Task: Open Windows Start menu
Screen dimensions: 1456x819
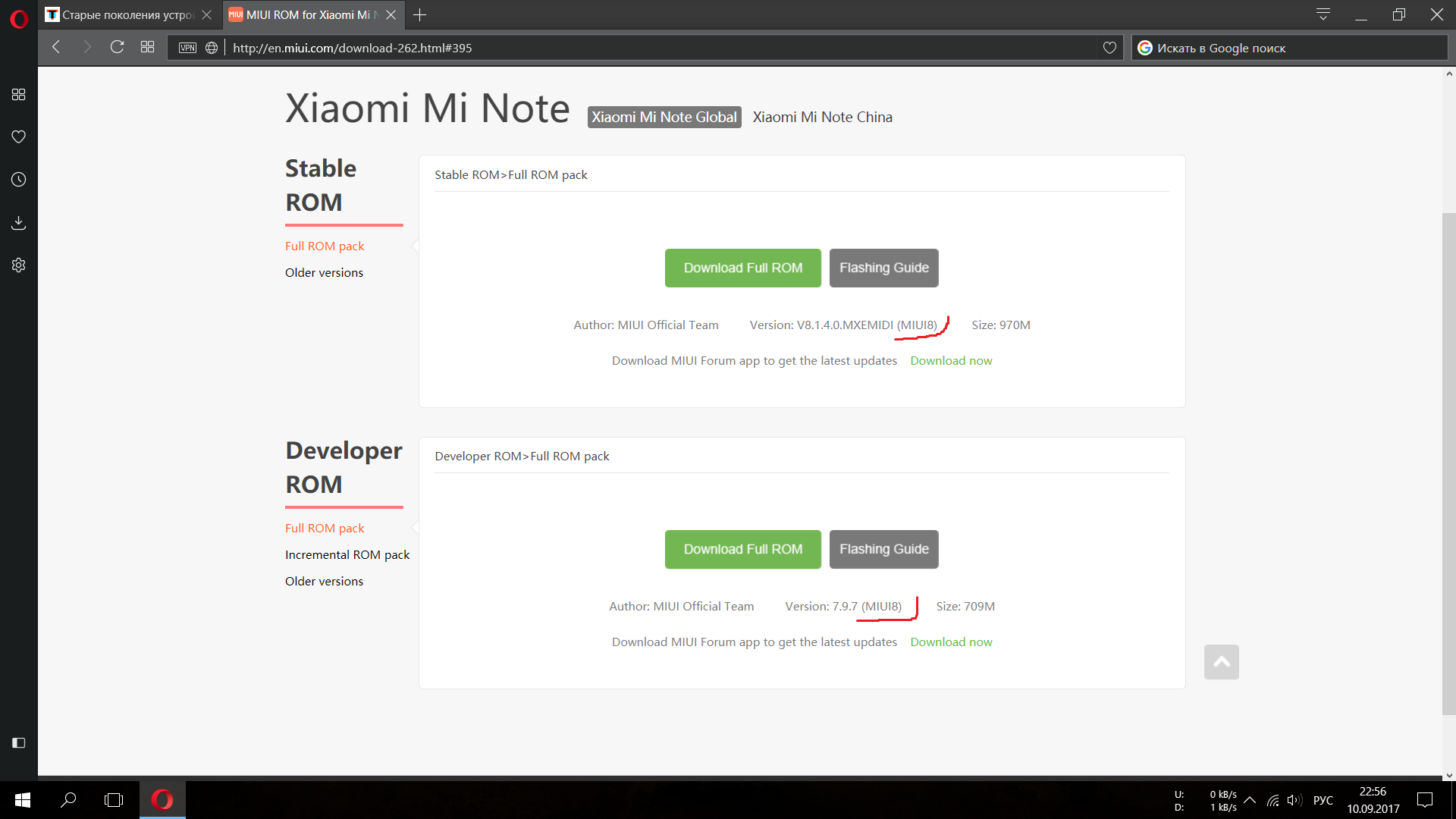Action: pos(23,800)
